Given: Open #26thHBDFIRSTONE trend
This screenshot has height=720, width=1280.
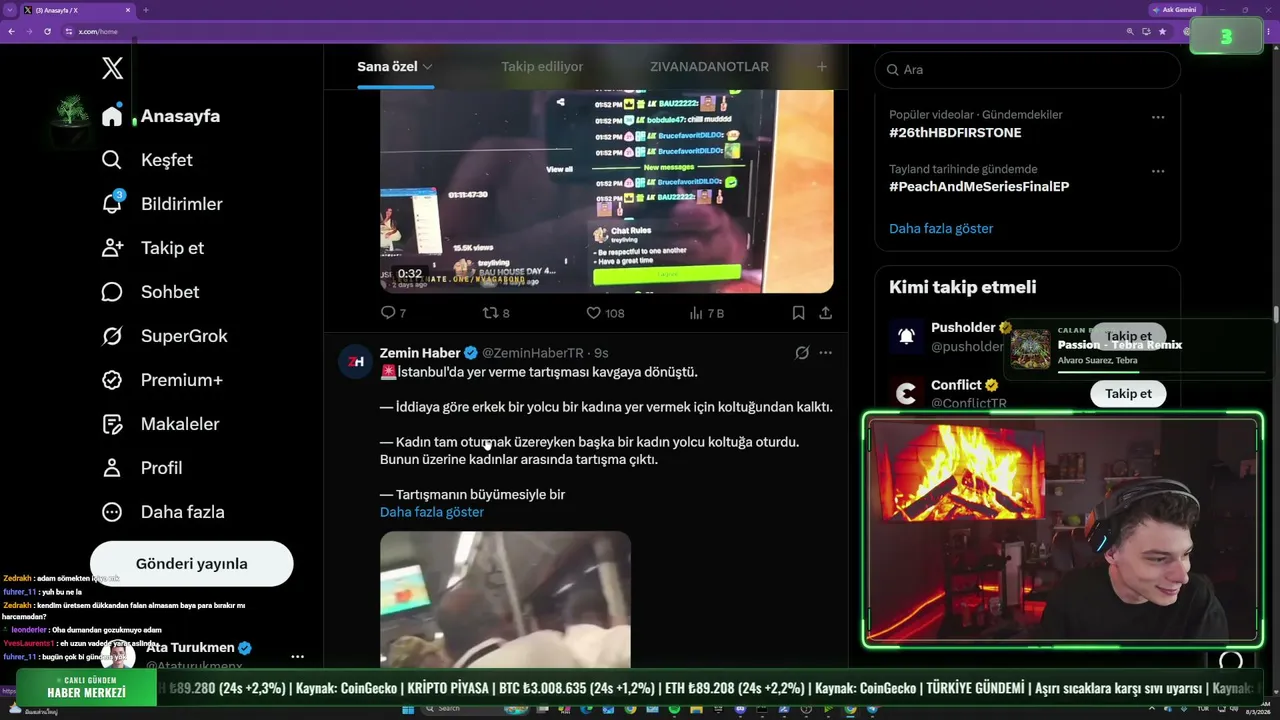Looking at the screenshot, I should (955, 132).
